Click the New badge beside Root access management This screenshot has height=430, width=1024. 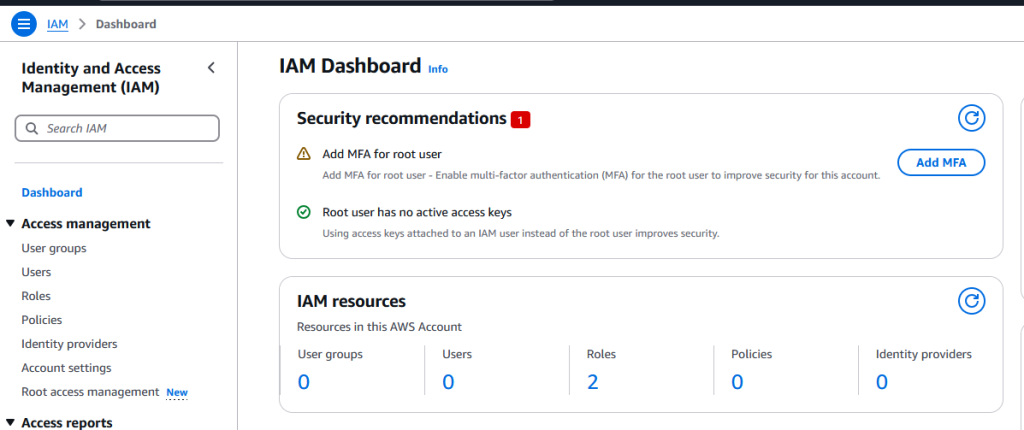[x=177, y=393]
